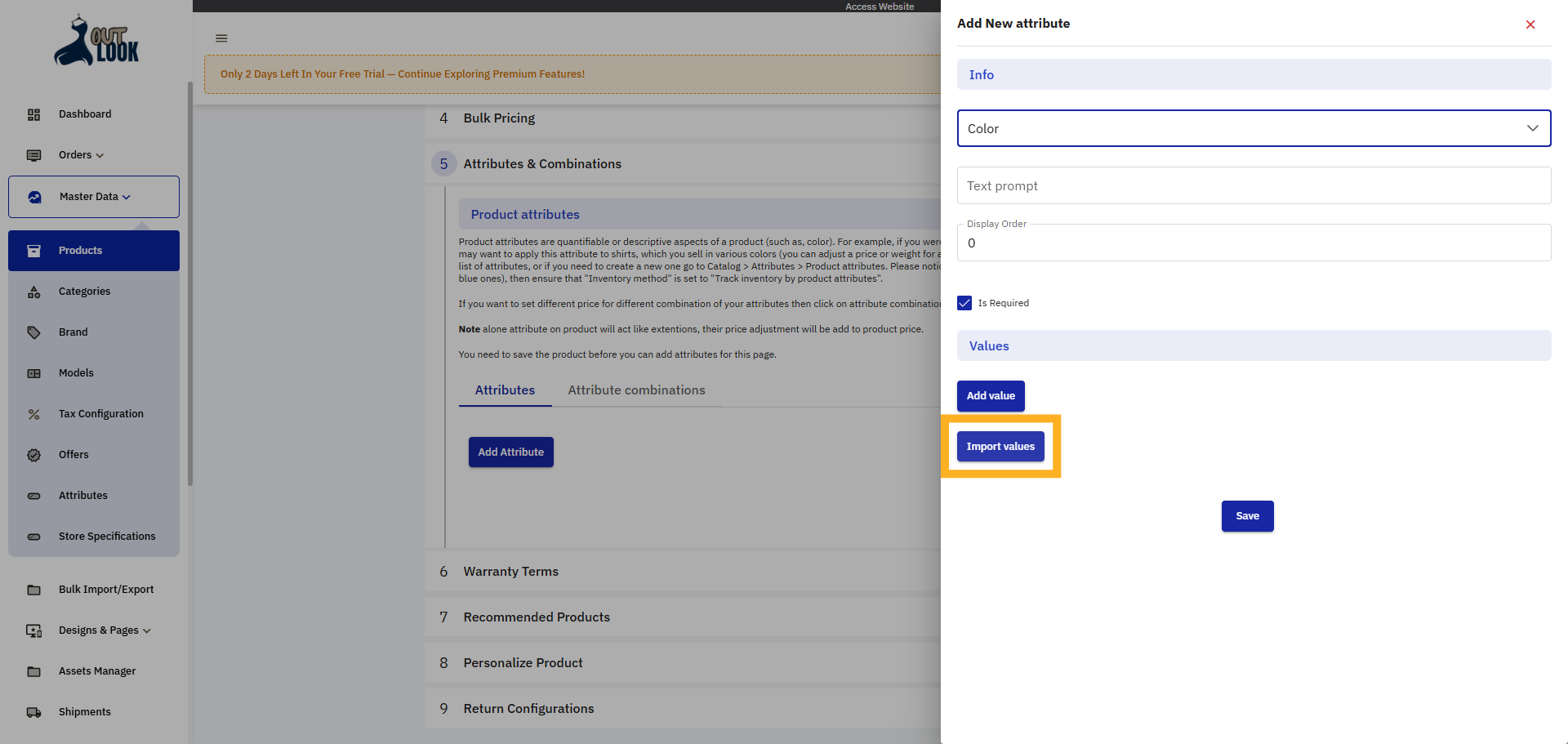Screen dimensions: 1568x744
Task: Click the Bulk Import/Export folder icon
Action: tap(33, 590)
